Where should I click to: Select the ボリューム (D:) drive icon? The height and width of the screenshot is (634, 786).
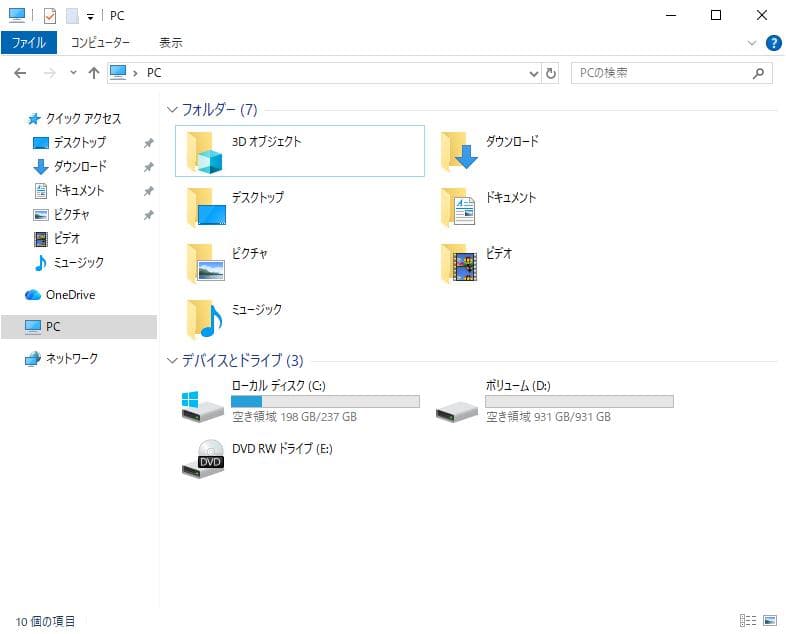click(x=457, y=411)
